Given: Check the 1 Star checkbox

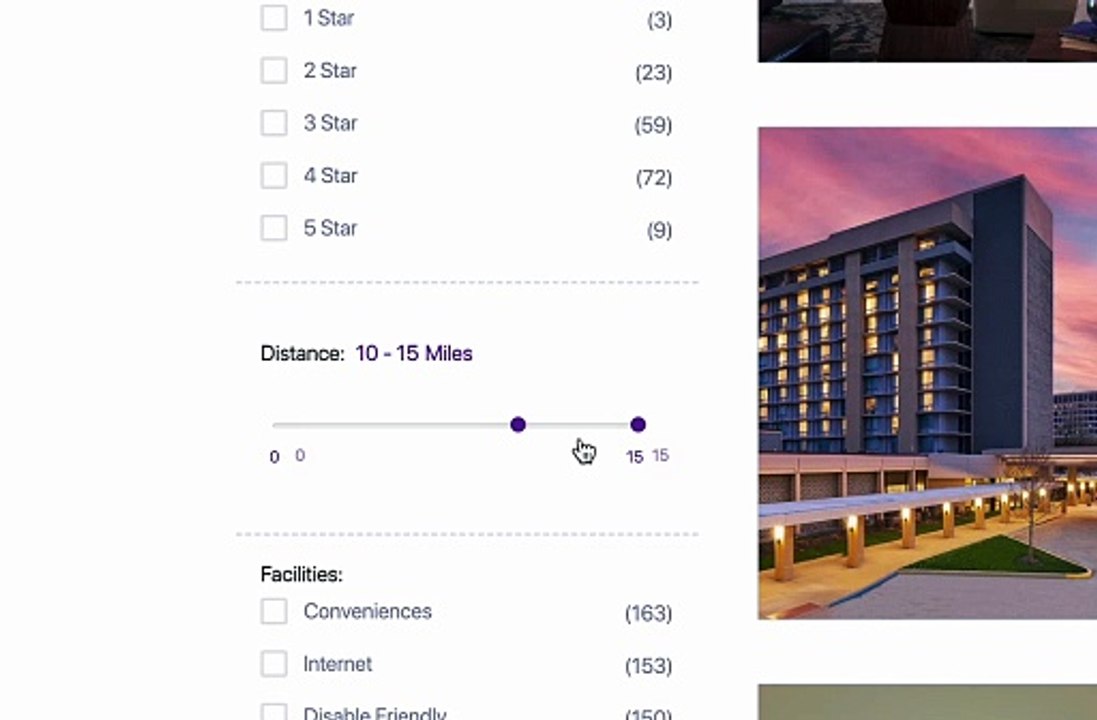Looking at the screenshot, I should click(274, 18).
